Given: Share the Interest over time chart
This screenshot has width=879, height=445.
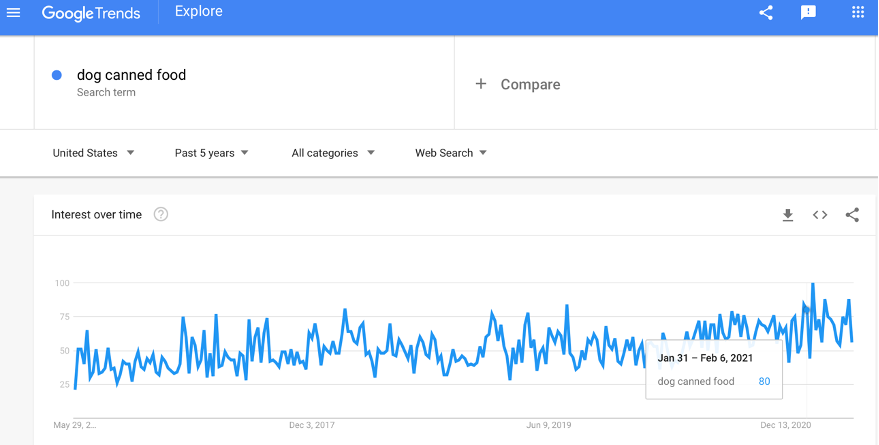Looking at the screenshot, I should [852, 215].
